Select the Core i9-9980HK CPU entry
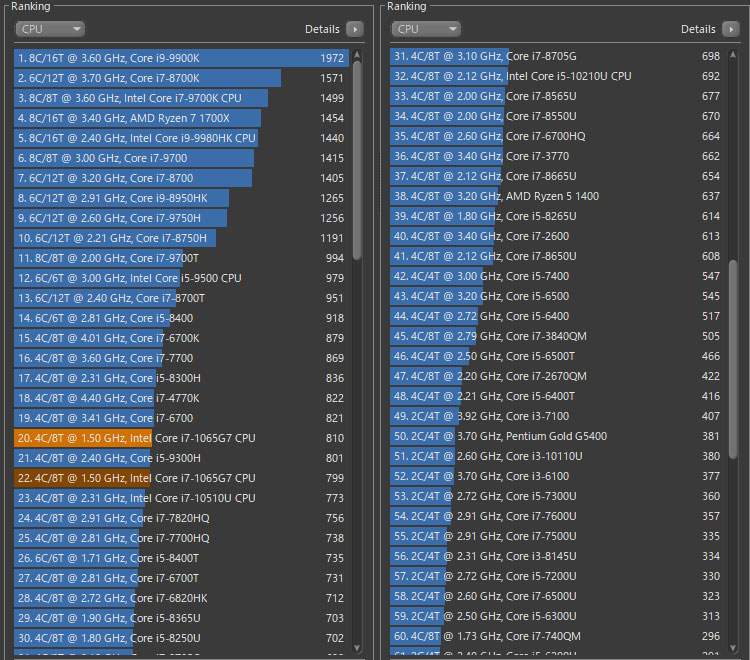This screenshot has height=660, width=750. coord(180,138)
